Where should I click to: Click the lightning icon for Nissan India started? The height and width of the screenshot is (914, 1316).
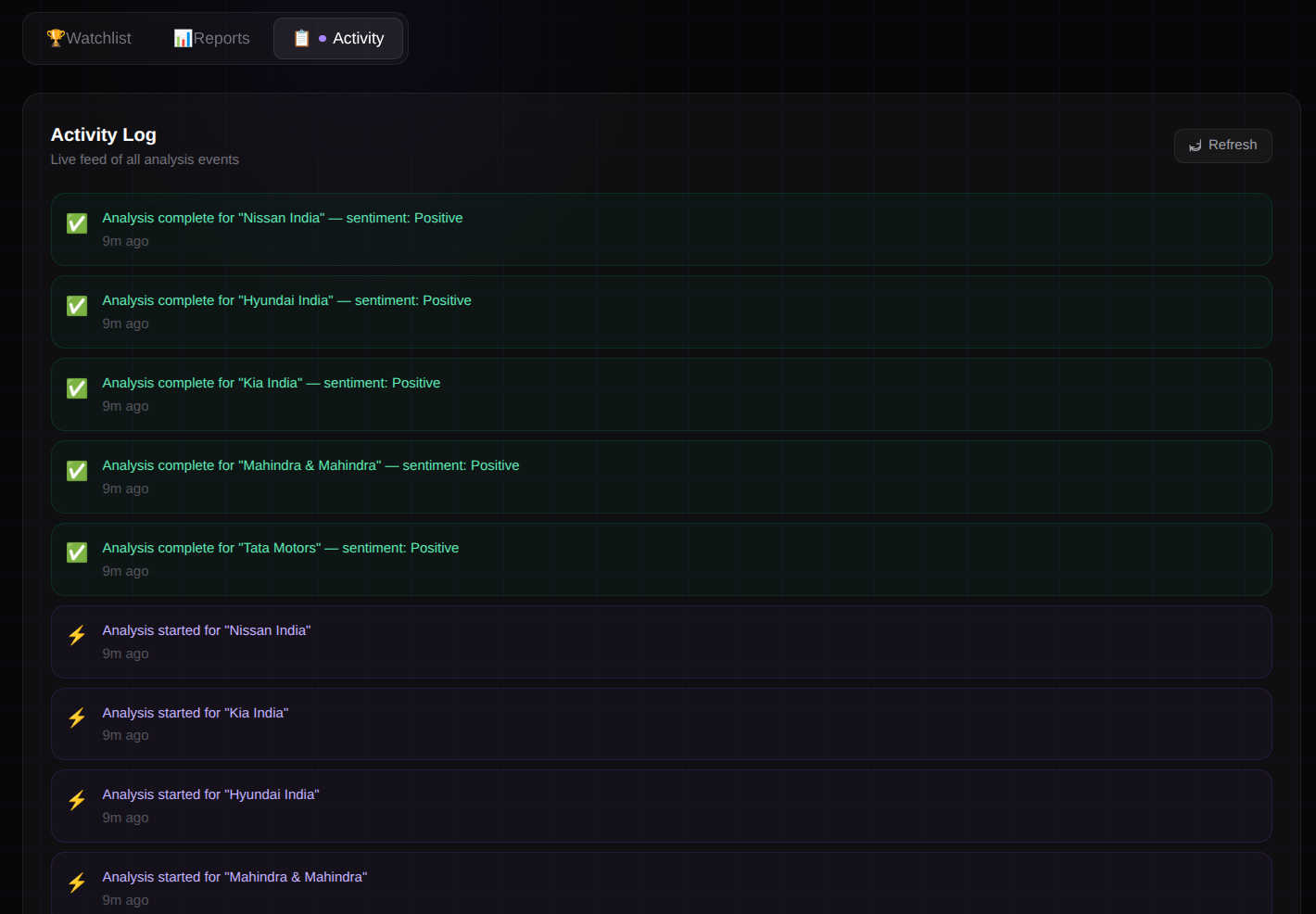tap(77, 635)
